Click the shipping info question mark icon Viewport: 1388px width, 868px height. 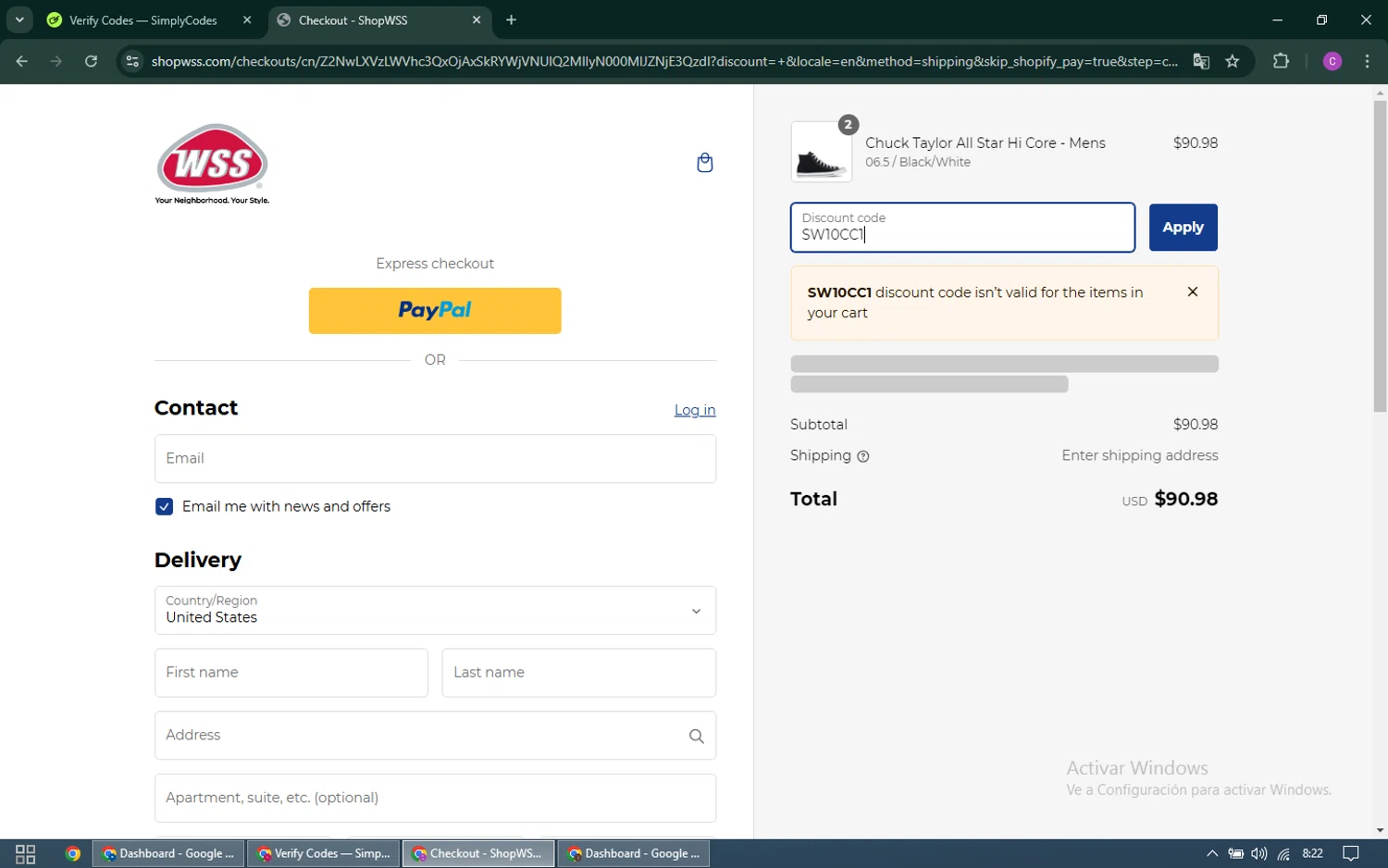[x=863, y=456]
